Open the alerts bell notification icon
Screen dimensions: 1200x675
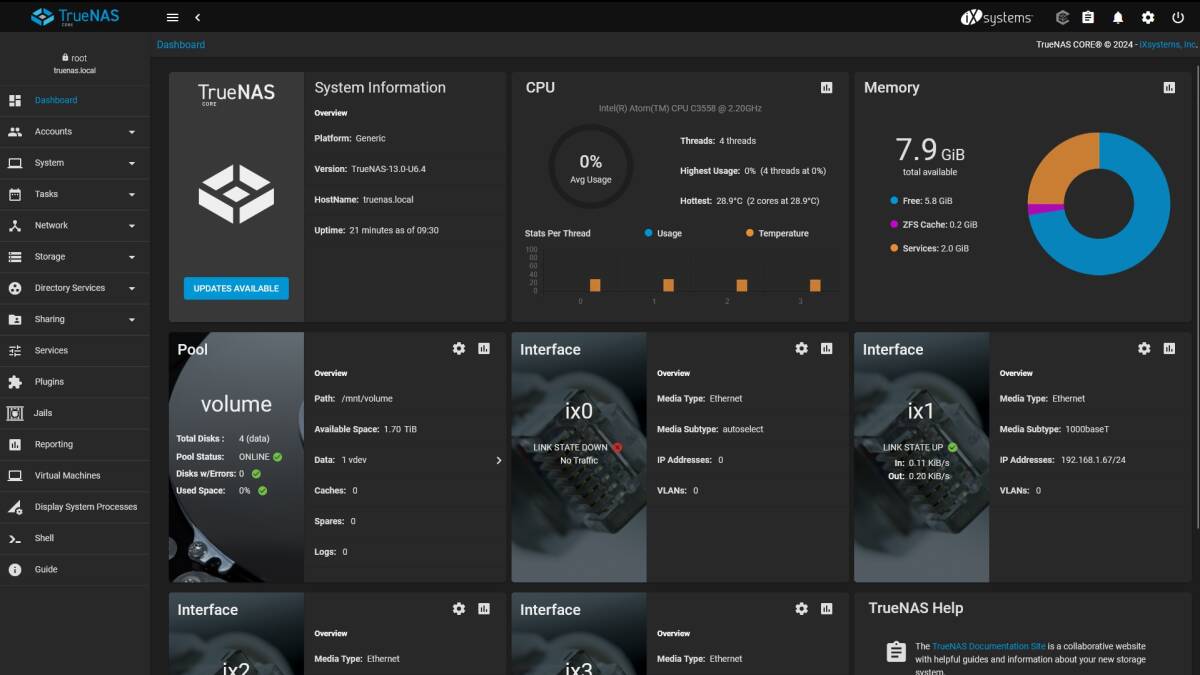click(x=1118, y=17)
